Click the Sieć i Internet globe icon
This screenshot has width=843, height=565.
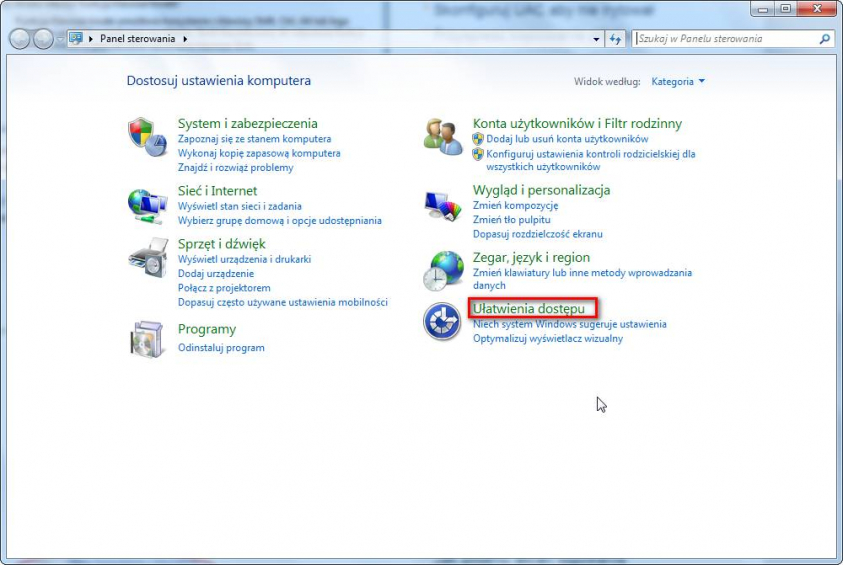tap(147, 204)
